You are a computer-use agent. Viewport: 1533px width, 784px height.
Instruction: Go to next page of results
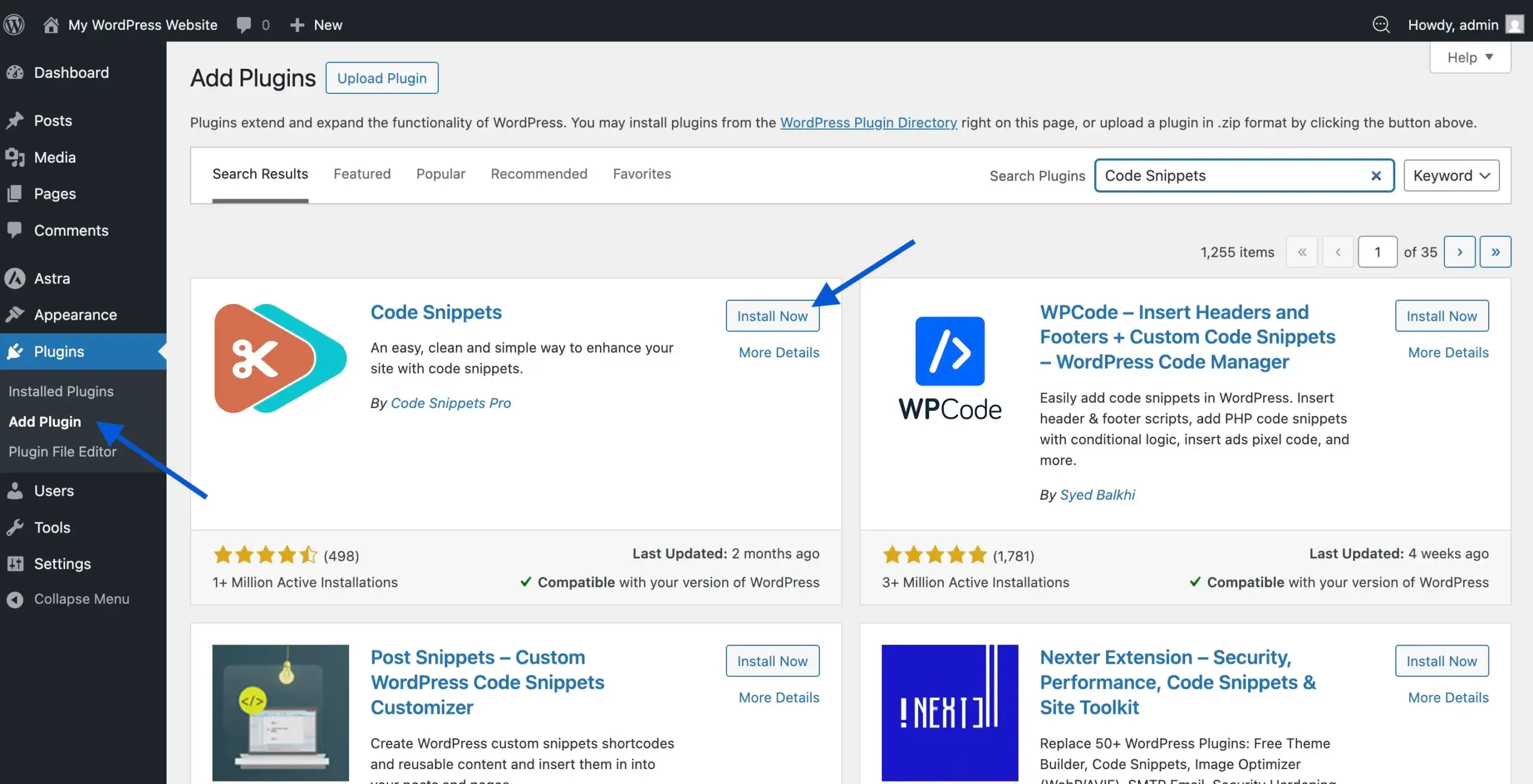tap(1459, 252)
